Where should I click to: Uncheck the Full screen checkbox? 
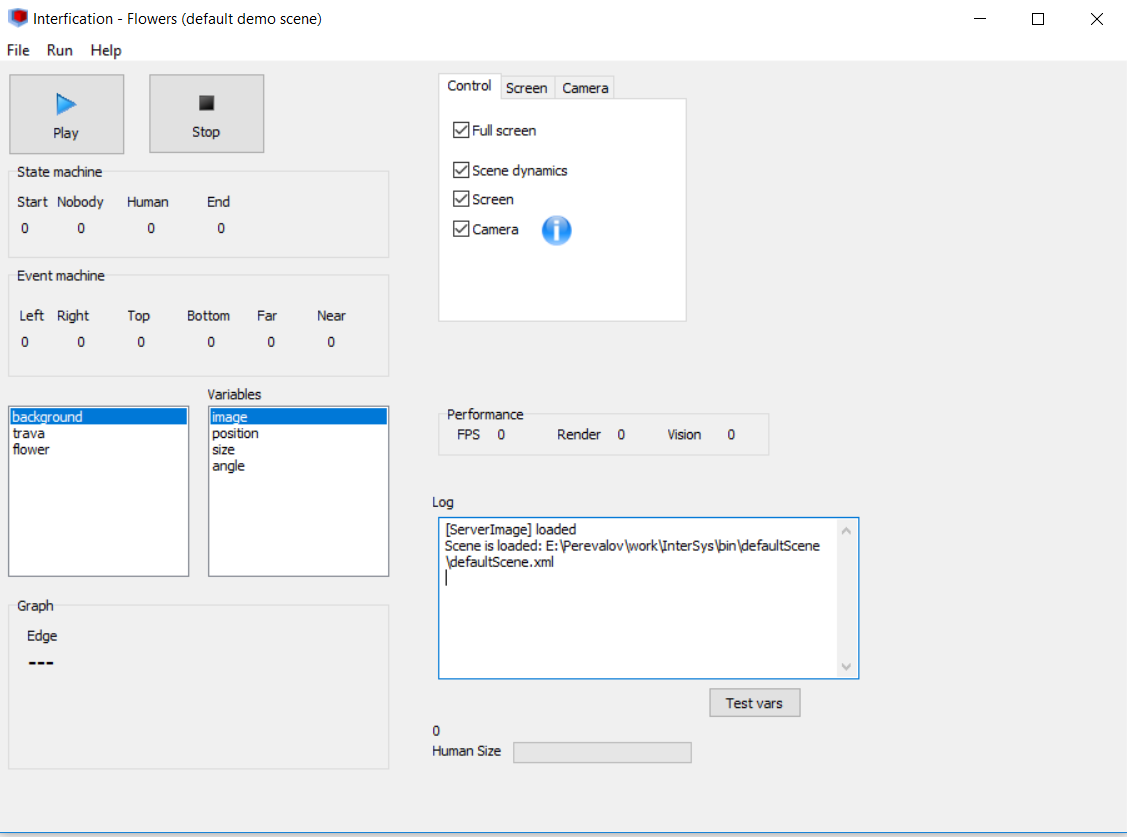point(461,130)
